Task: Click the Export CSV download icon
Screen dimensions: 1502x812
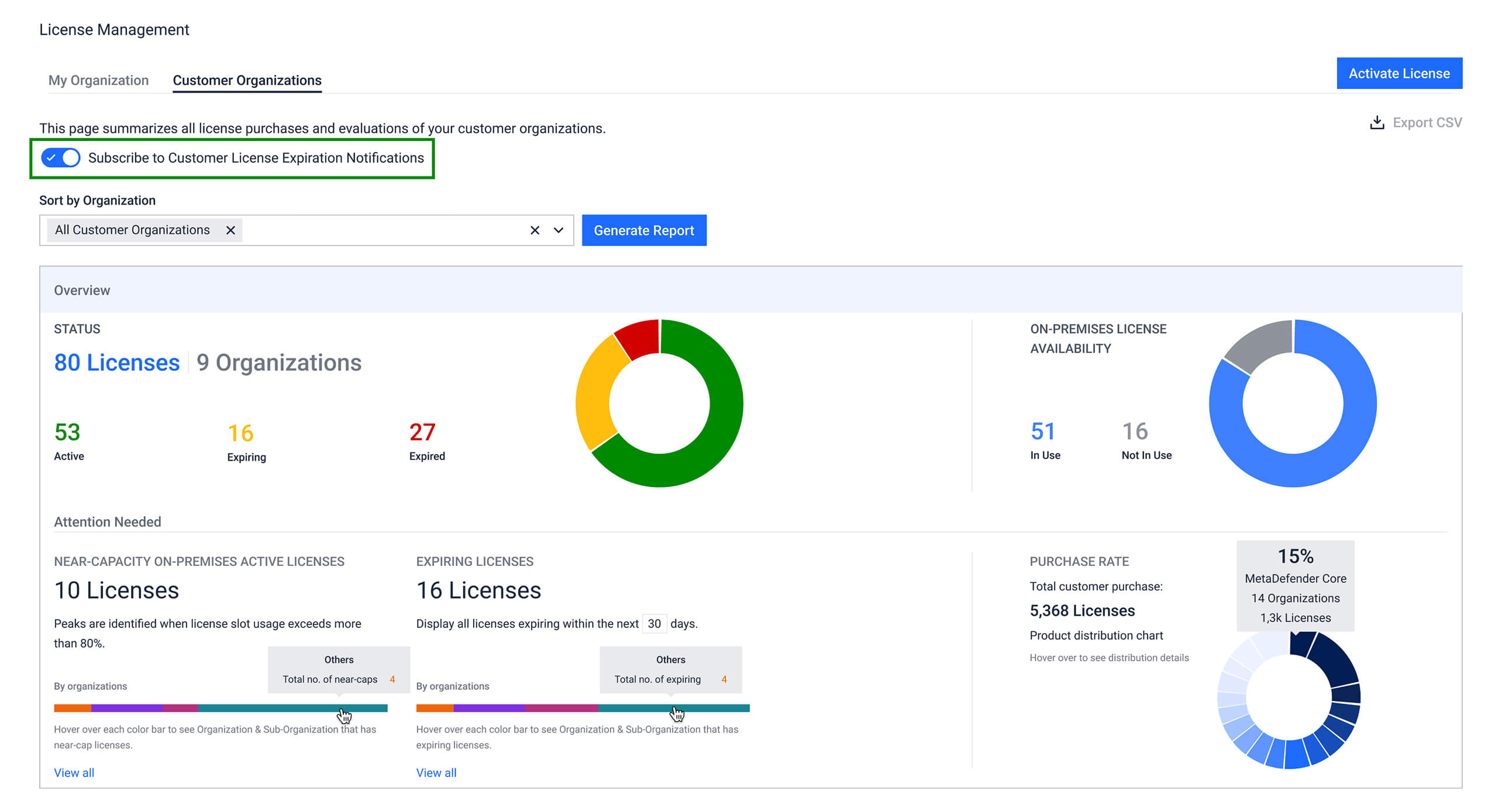Action: click(1377, 122)
